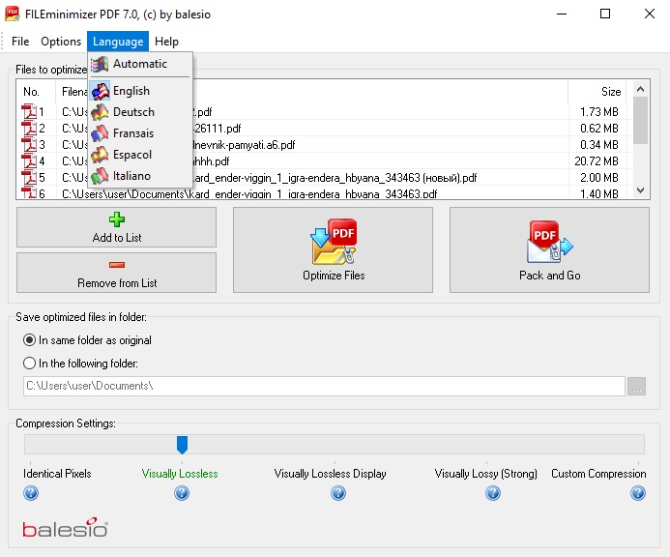Open help icon under Visually Lossless Display
The height and width of the screenshot is (557, 670).
(x=338, y=493)
